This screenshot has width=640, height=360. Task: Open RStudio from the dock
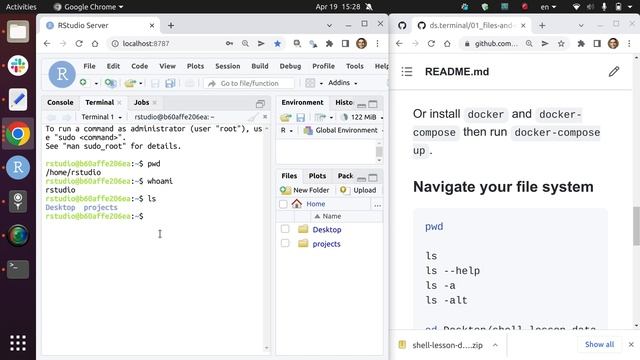pyautogui.click(x=18, y=167)
